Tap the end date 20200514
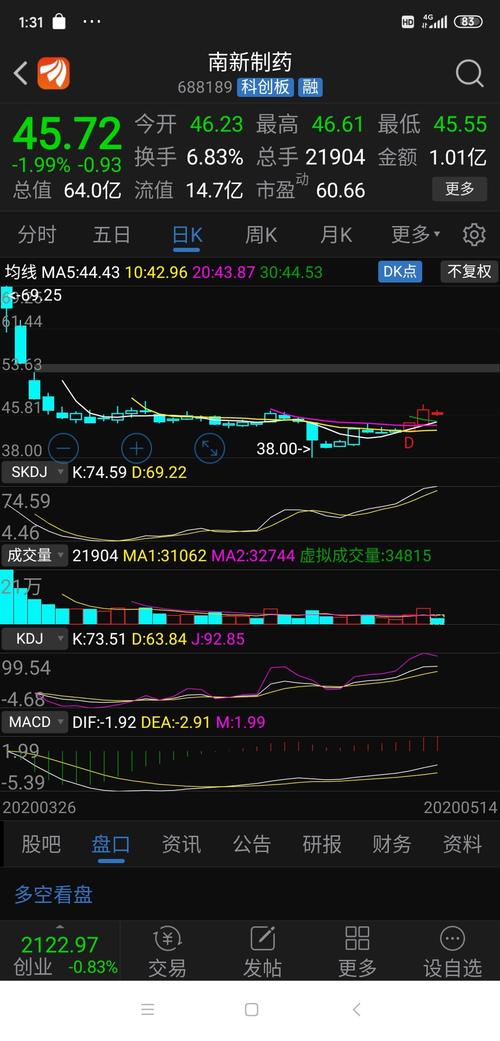 [x=460, y=807]
